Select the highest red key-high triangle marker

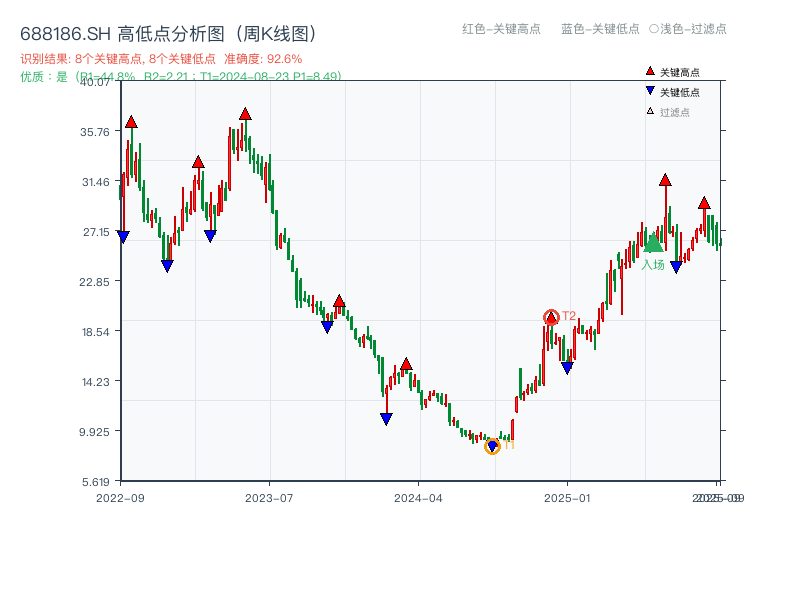[x=245, y=114]
